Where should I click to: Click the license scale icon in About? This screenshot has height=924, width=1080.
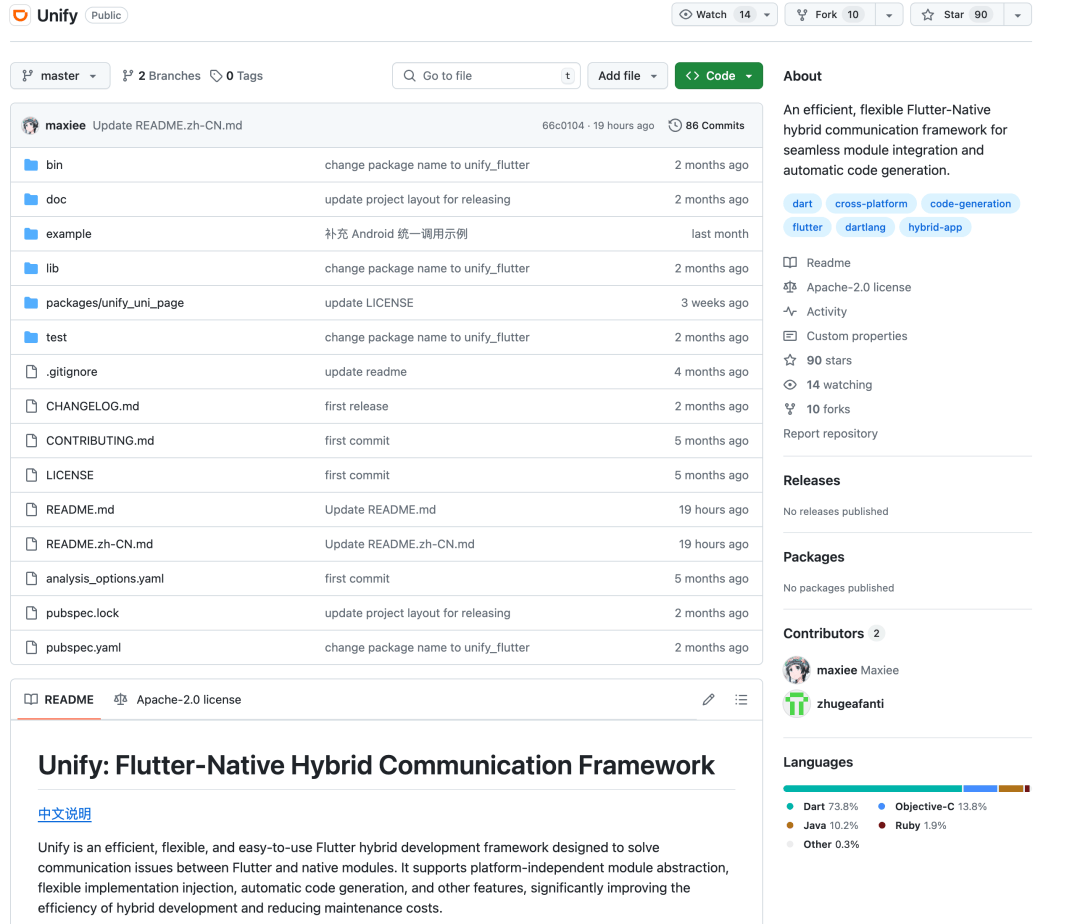[x=790, y=287]
